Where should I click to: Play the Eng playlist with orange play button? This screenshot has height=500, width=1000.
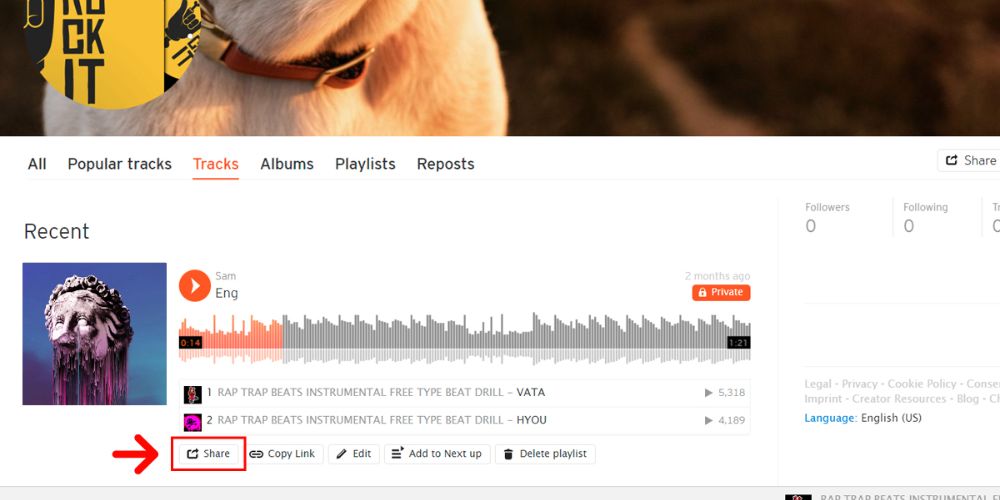tap(195, 285)
